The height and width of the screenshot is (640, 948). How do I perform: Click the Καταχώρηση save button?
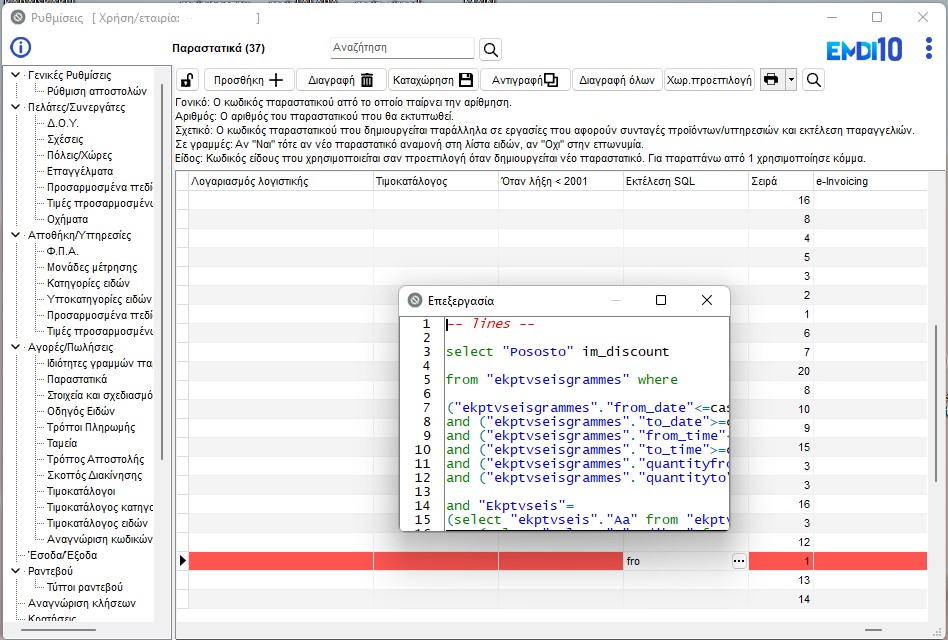click(x=433, y=80)
